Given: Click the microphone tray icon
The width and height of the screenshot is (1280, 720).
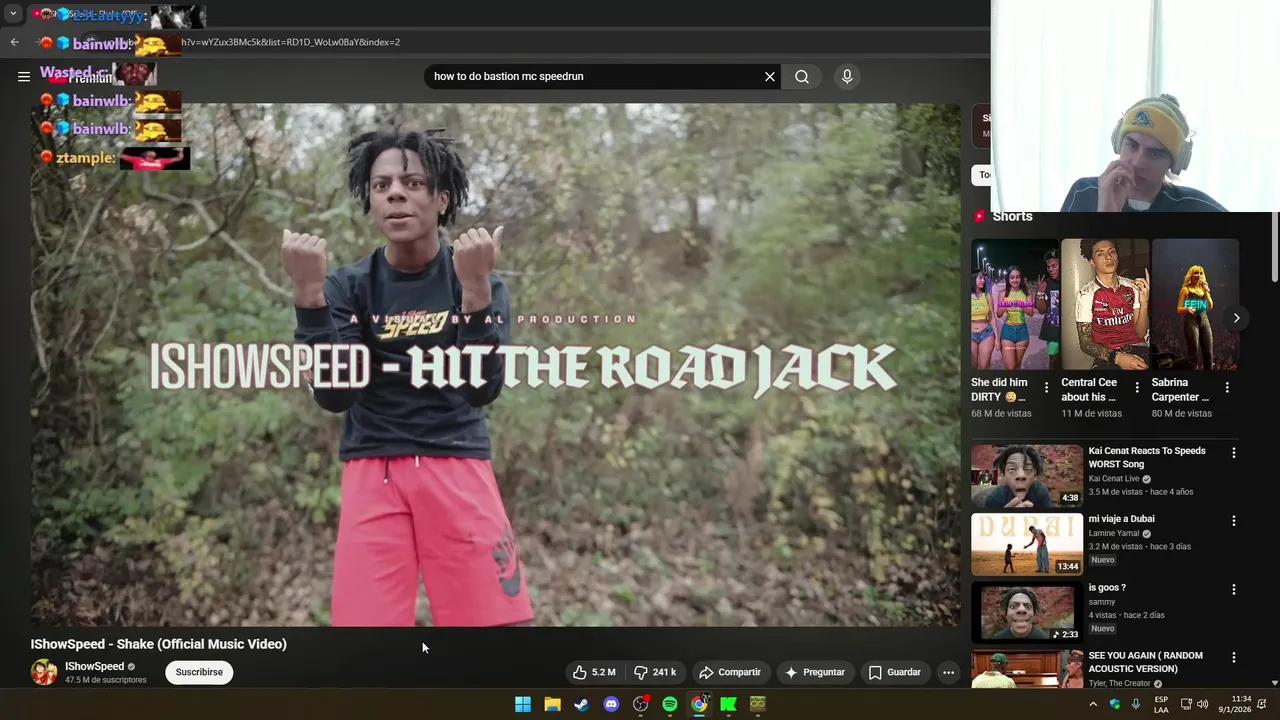Looking at the screenshot, I should tap(1136, 704).
